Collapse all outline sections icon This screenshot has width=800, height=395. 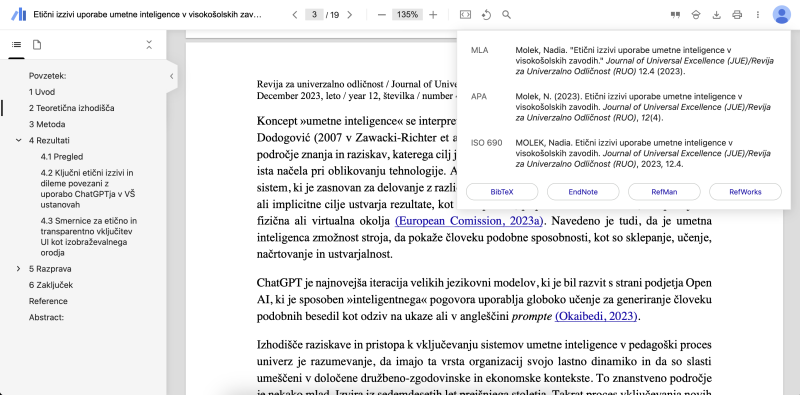pos(149,45)
